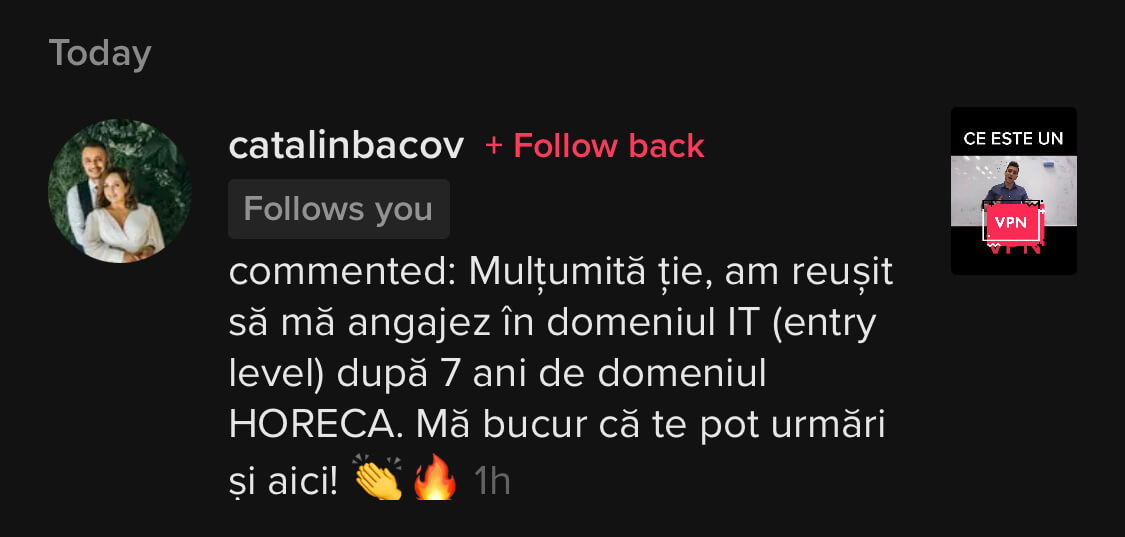Click the CE ESTE UN title on the thumbnail
The width and height of the screenshot is (1125, 537).
click(1014, 139)
